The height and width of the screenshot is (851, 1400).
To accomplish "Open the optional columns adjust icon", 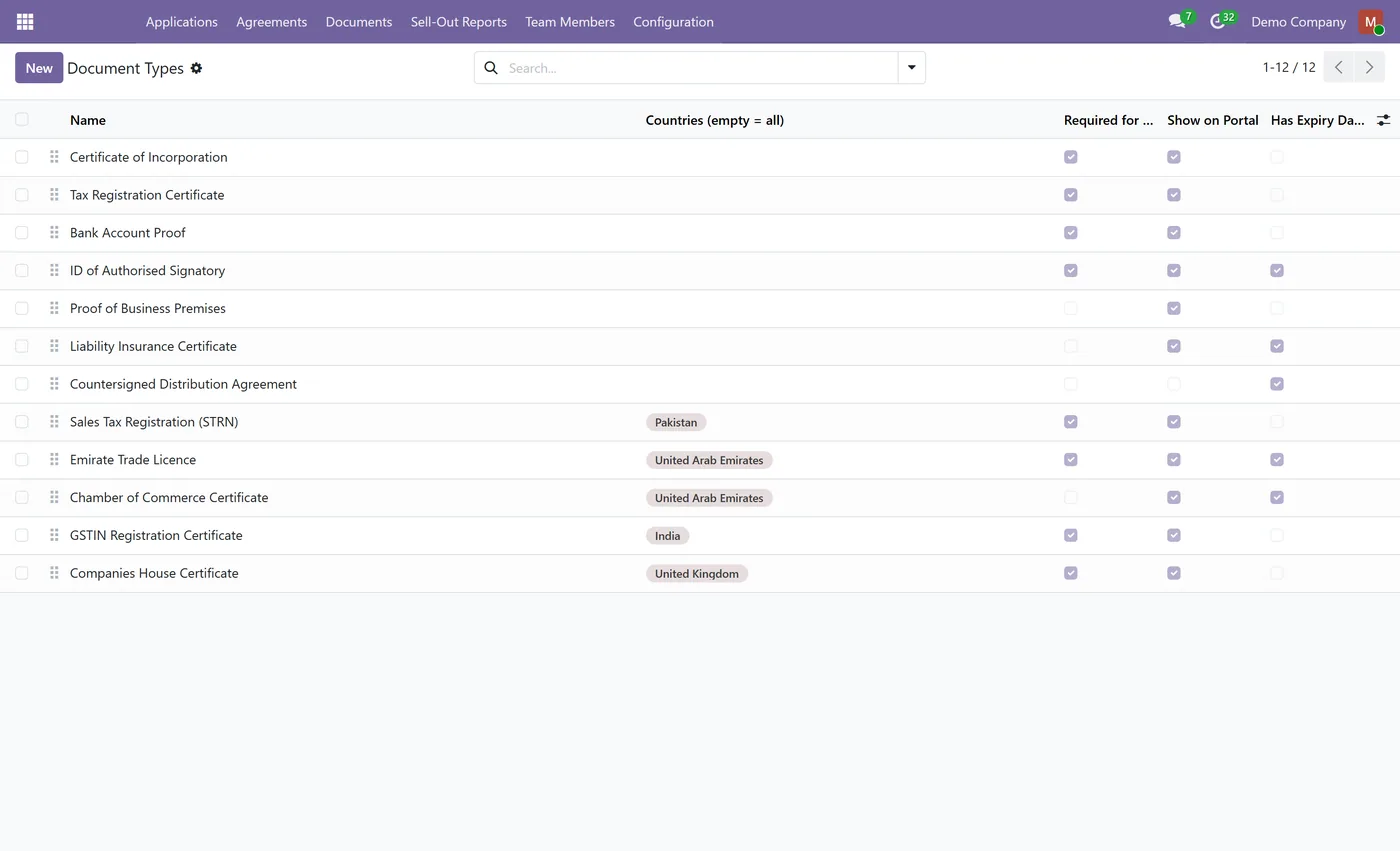I will pyautogui.click(x=1383, y=120).
